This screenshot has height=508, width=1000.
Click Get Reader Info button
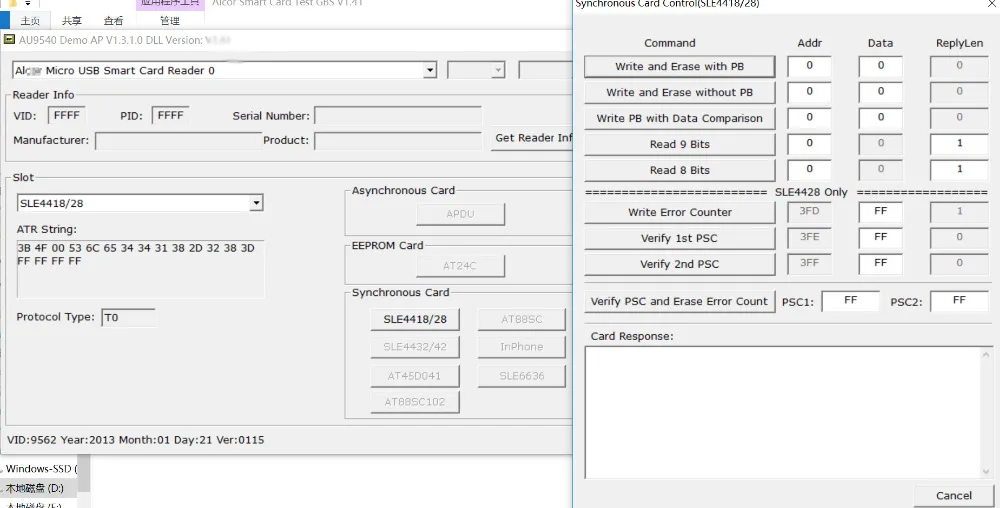click(533, 138)
